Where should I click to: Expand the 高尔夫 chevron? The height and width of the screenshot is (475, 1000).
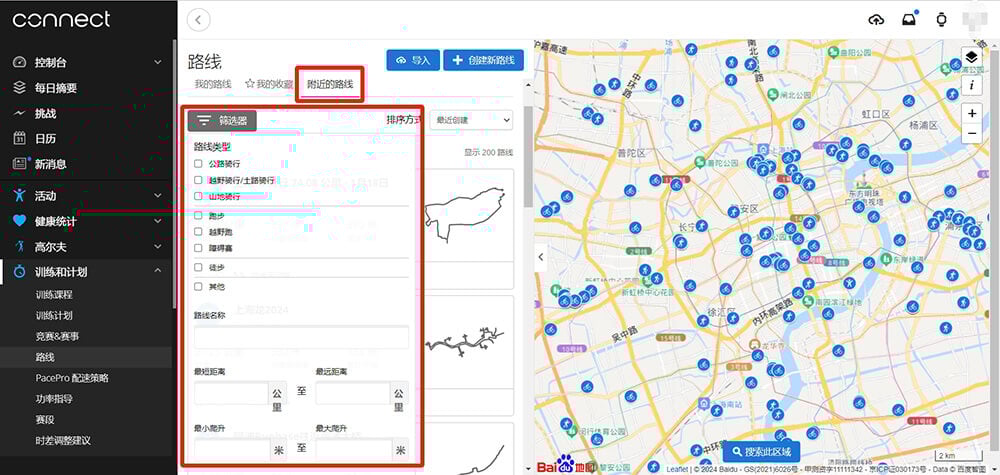(x=158, y=247)
